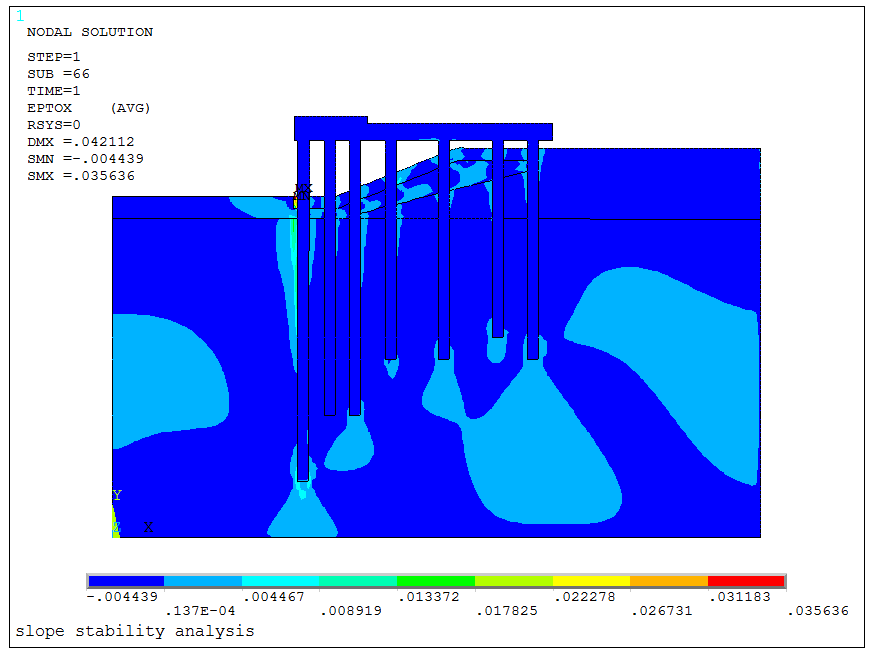The image size is (872, 657).
Task: Pick the pure green legend color band
Action: pos(436,581)
